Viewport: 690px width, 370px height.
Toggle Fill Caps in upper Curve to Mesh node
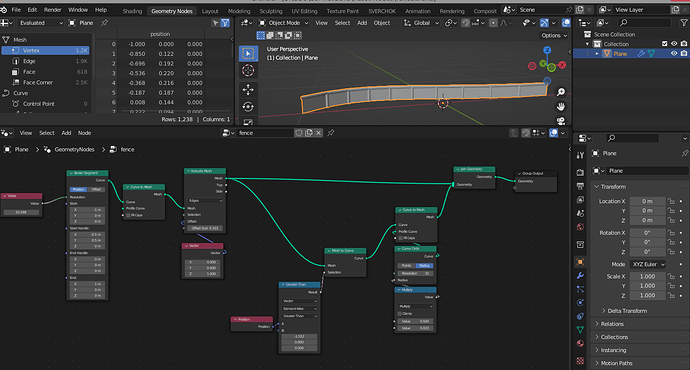128,215
